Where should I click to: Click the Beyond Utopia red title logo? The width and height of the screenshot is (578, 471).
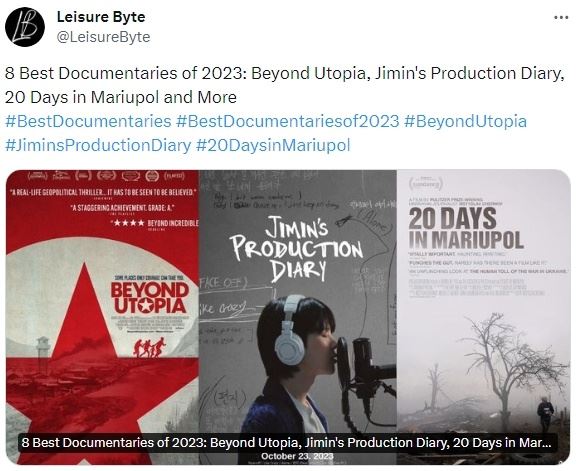150,298
